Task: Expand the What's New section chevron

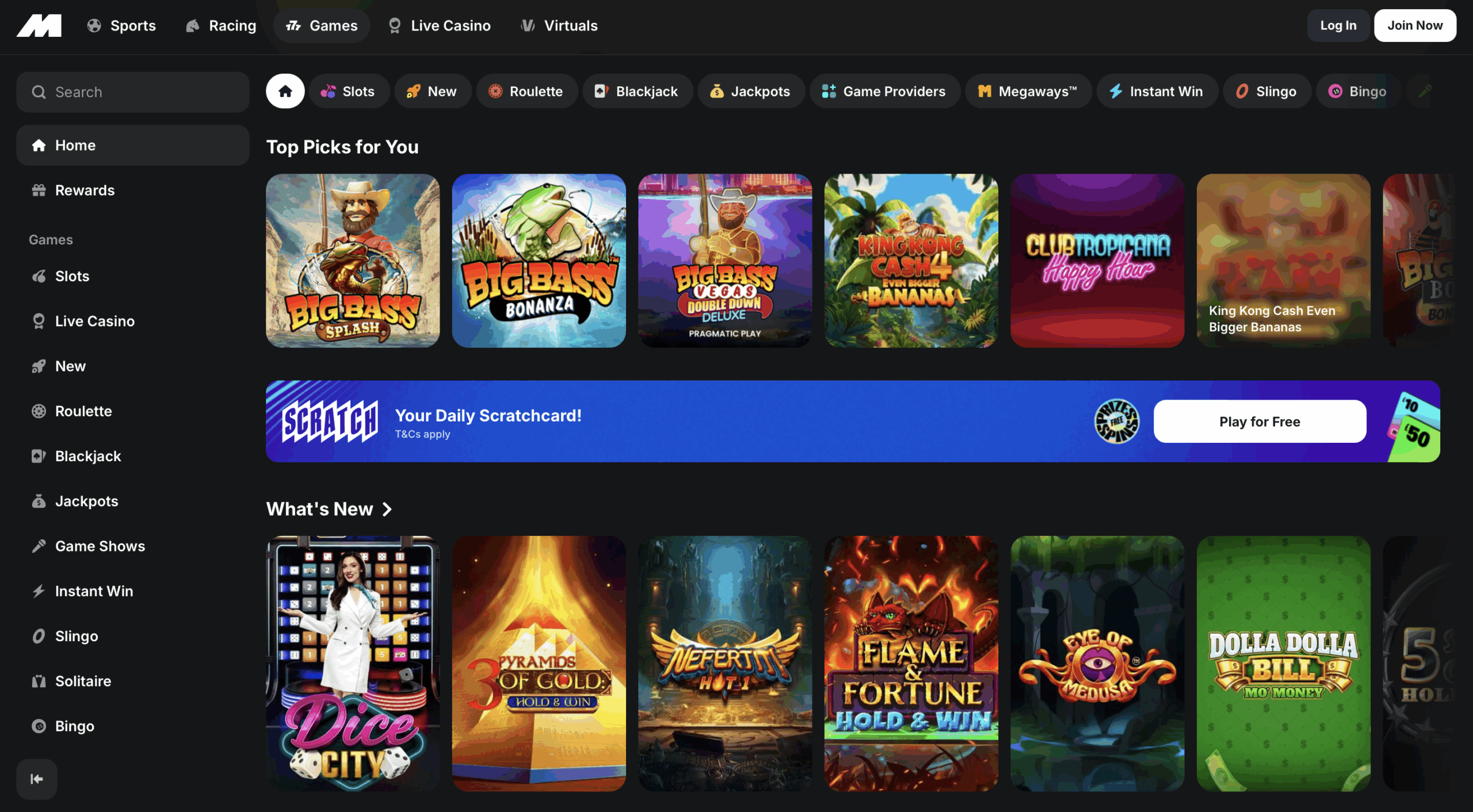Action: pyautogui.click(x=387, y=509)
